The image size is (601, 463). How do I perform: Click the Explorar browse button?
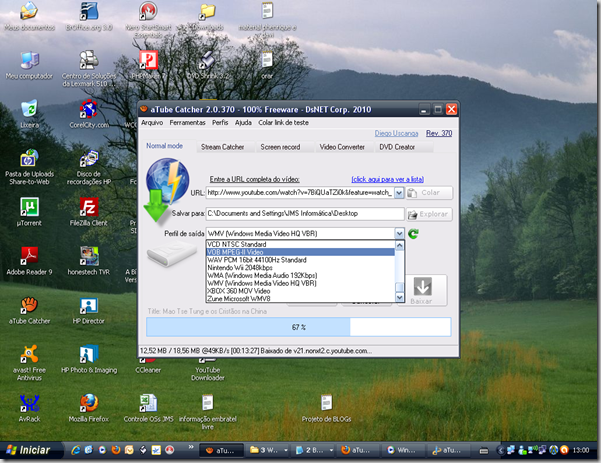[x=429, y=214]
